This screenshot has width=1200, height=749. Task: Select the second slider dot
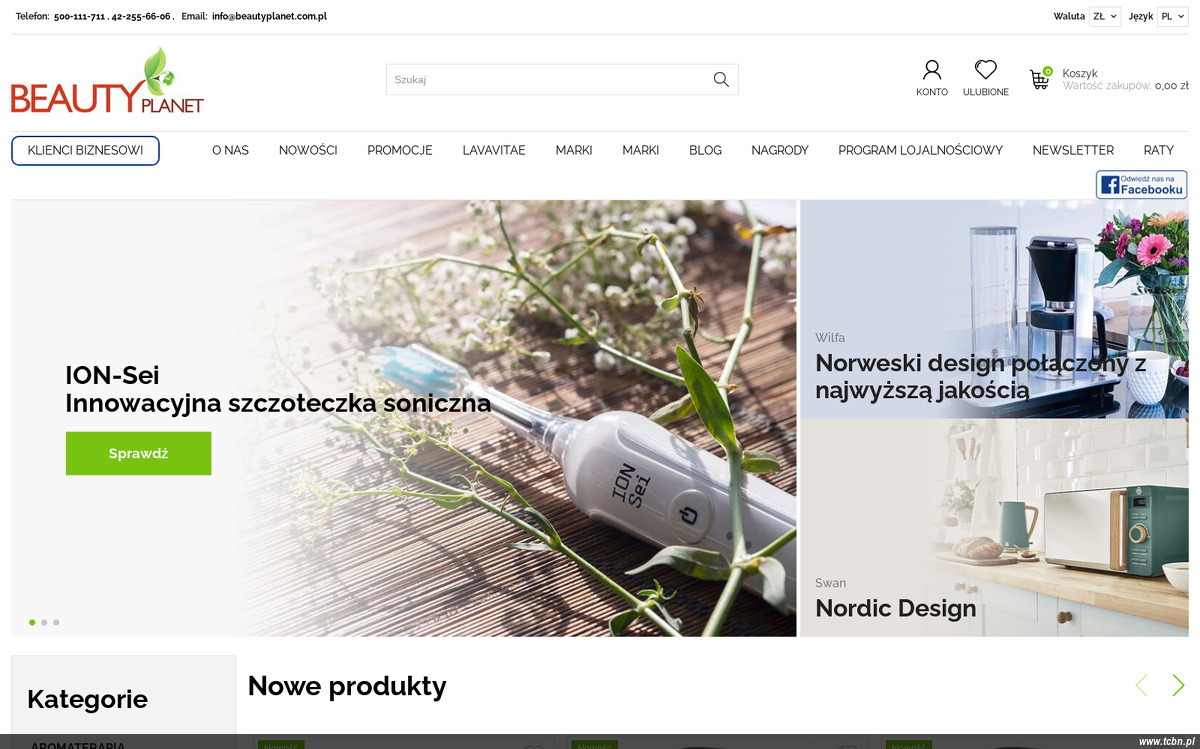[44, 622]
